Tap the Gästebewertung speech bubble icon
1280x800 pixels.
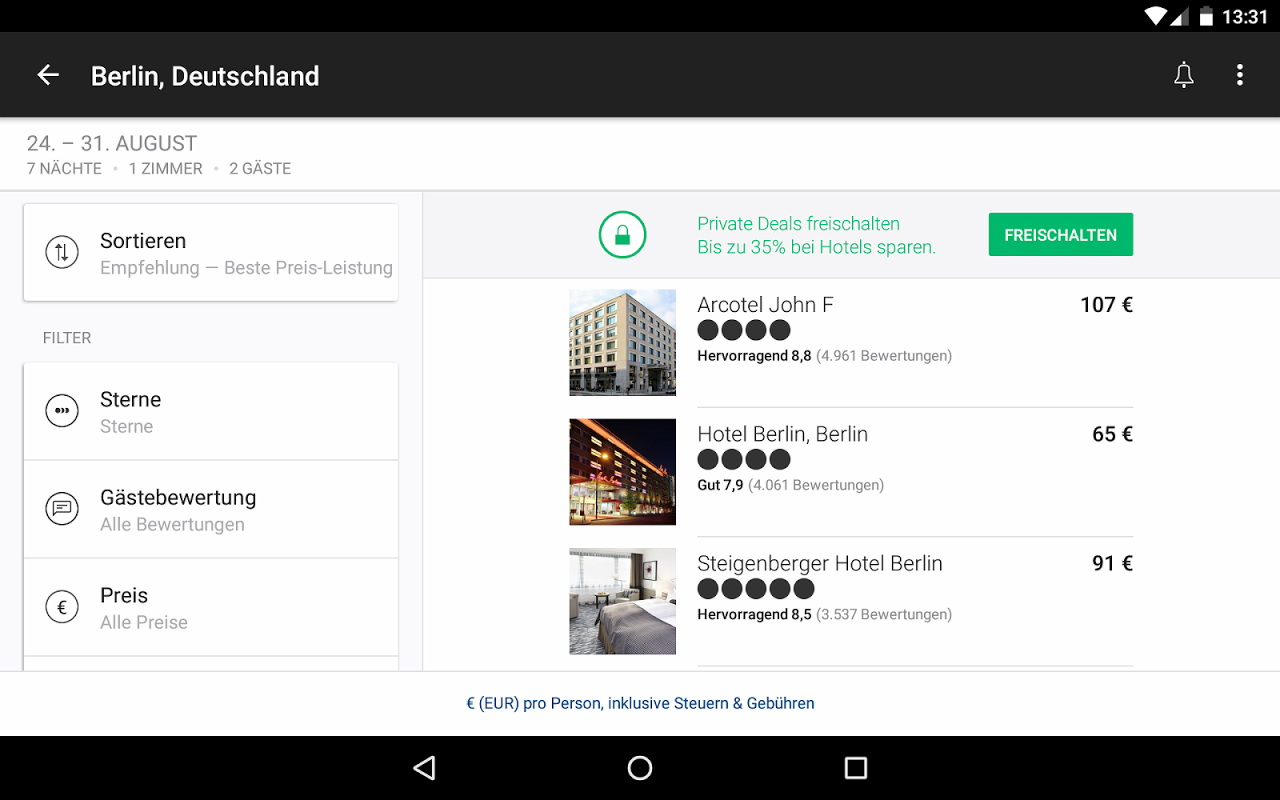62,509
